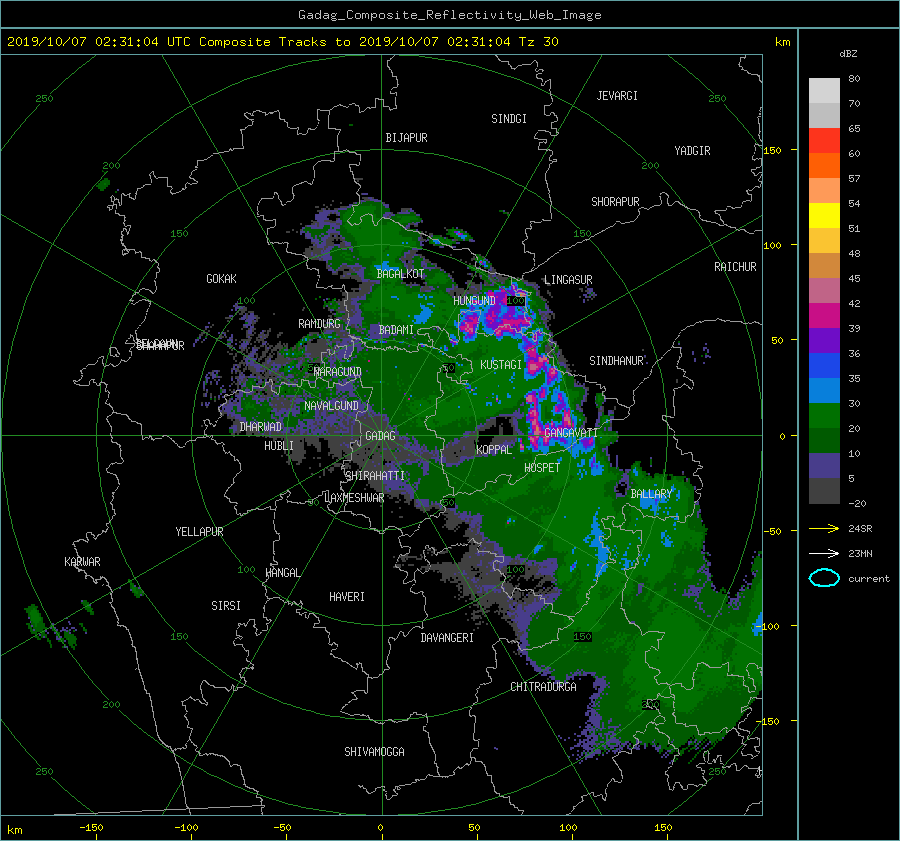Image resolution: width=900 pixels, height=841 pixels.
Task: Click the SINDHANUR city label
Action: [x=616, y=361]
